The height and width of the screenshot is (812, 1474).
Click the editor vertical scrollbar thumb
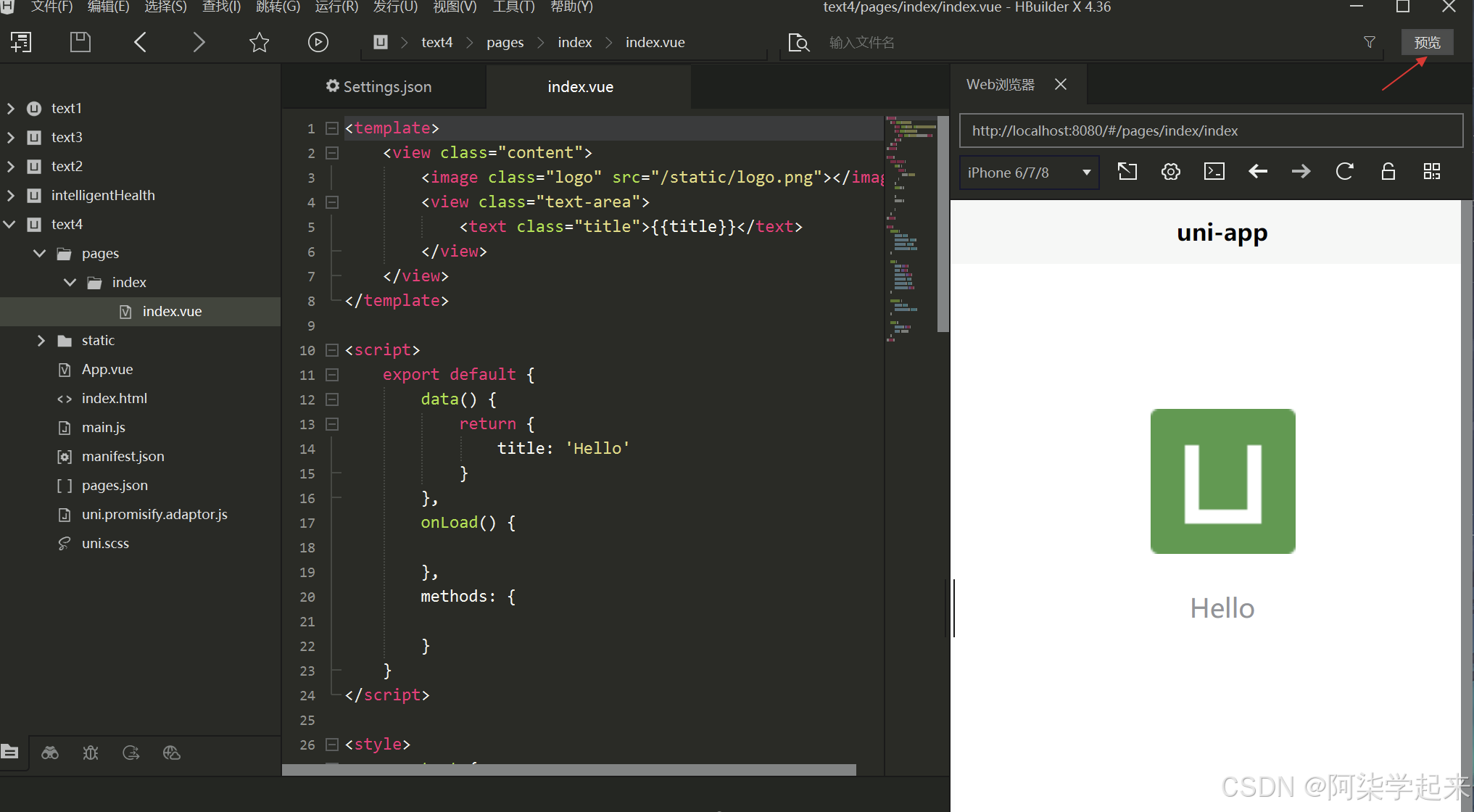[x=943, y=223]
